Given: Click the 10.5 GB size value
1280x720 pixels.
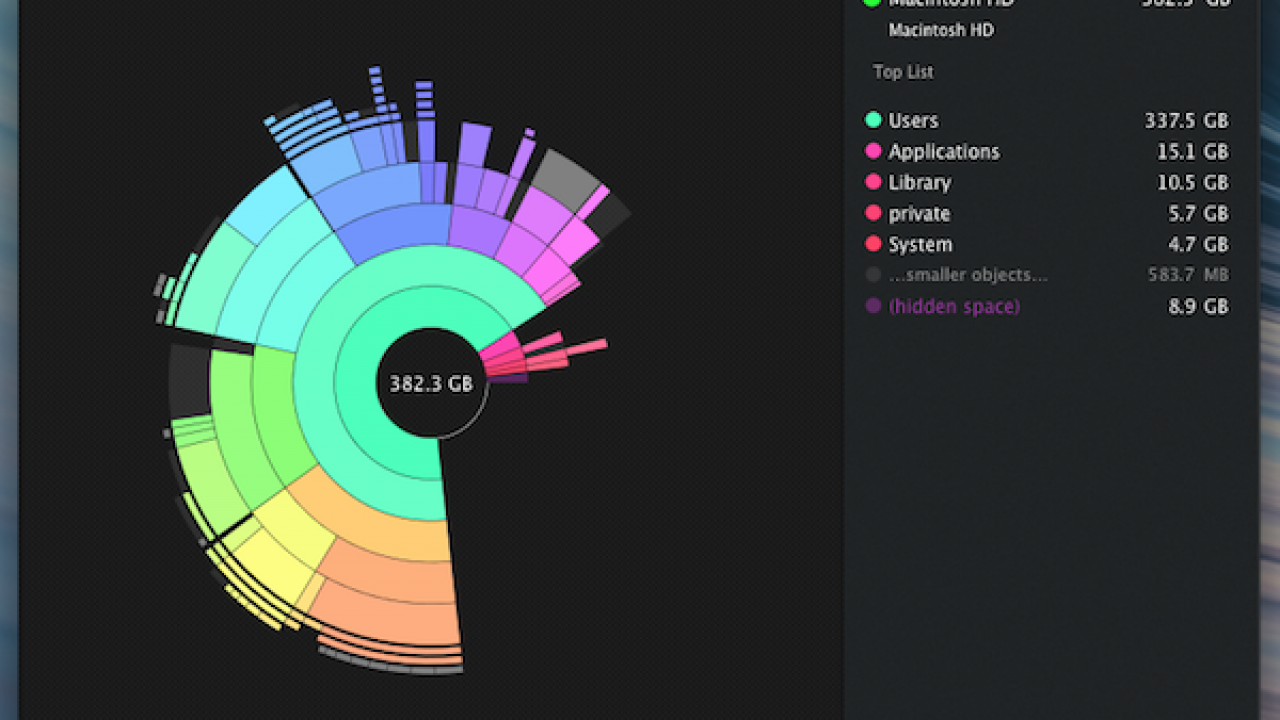Looking at the screenshot, I should click(1192, 183).
